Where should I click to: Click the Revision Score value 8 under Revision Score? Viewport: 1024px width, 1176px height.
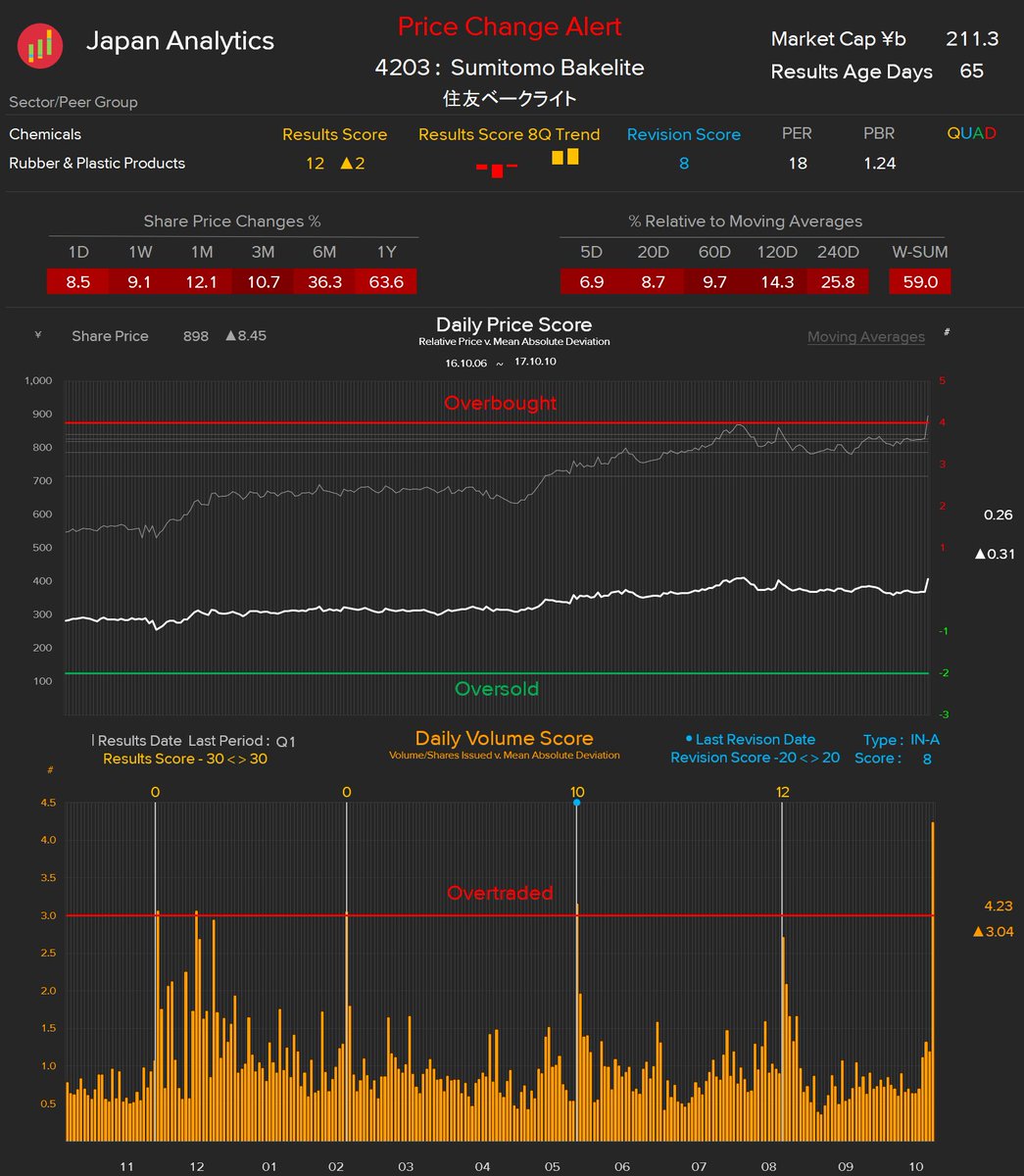coord(683,163)
